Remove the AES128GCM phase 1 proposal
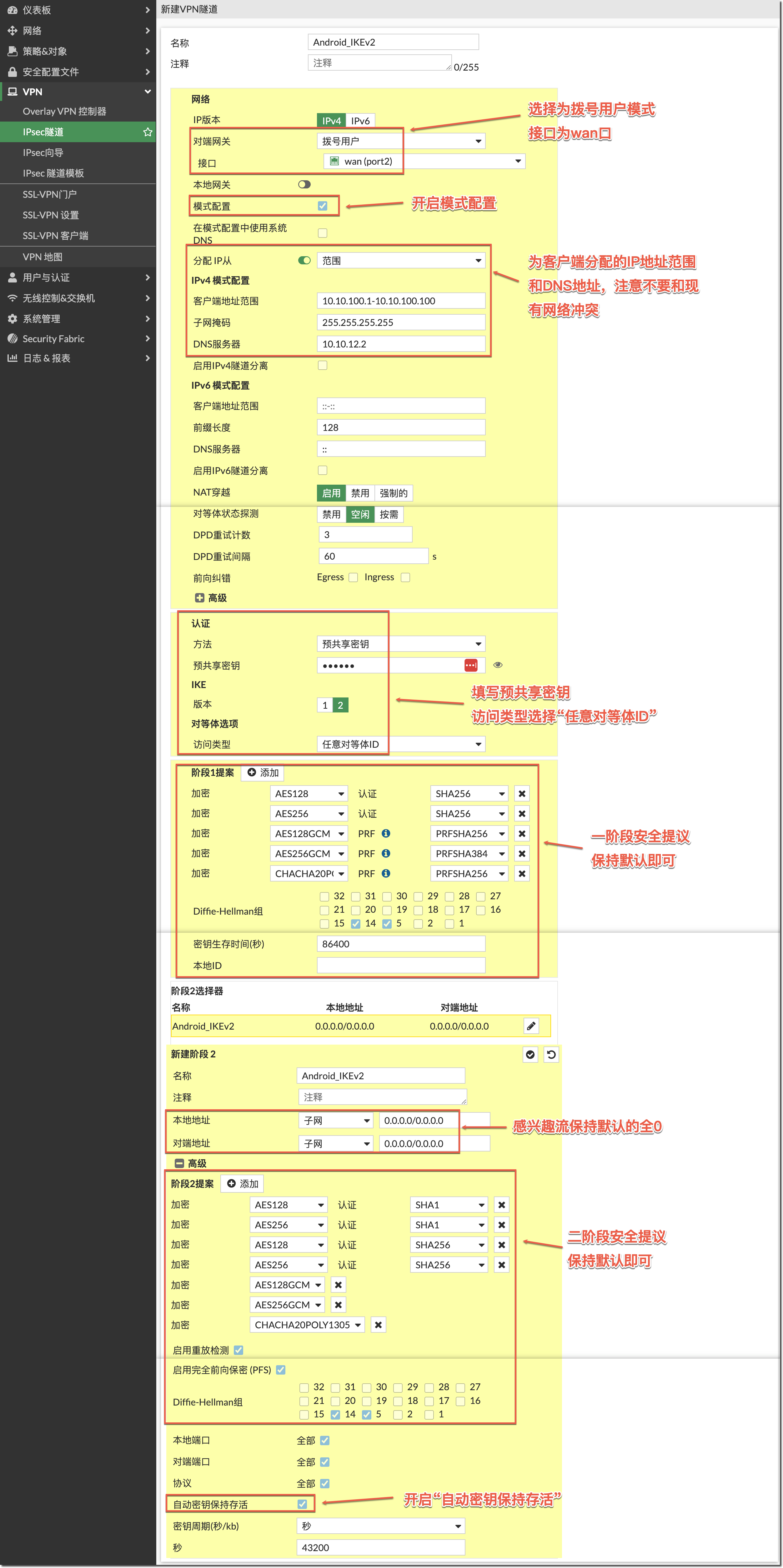This screenshot has width=783, height=1568. pos(522,833)
